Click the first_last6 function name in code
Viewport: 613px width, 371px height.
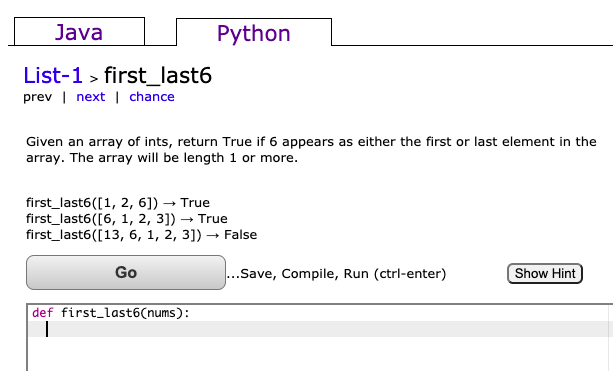pyautogui.click(x=100, y=313)
